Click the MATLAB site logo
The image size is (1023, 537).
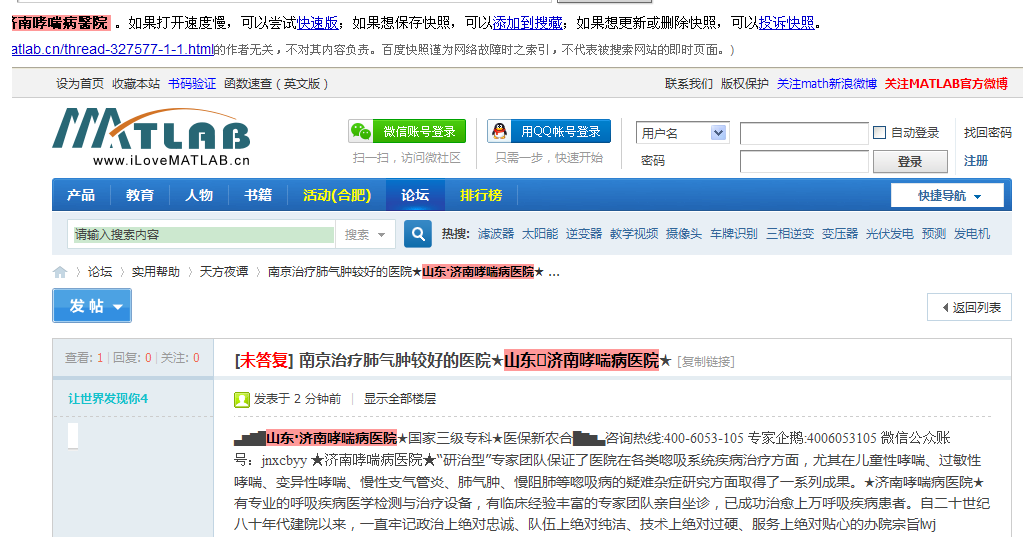point(151,137)
